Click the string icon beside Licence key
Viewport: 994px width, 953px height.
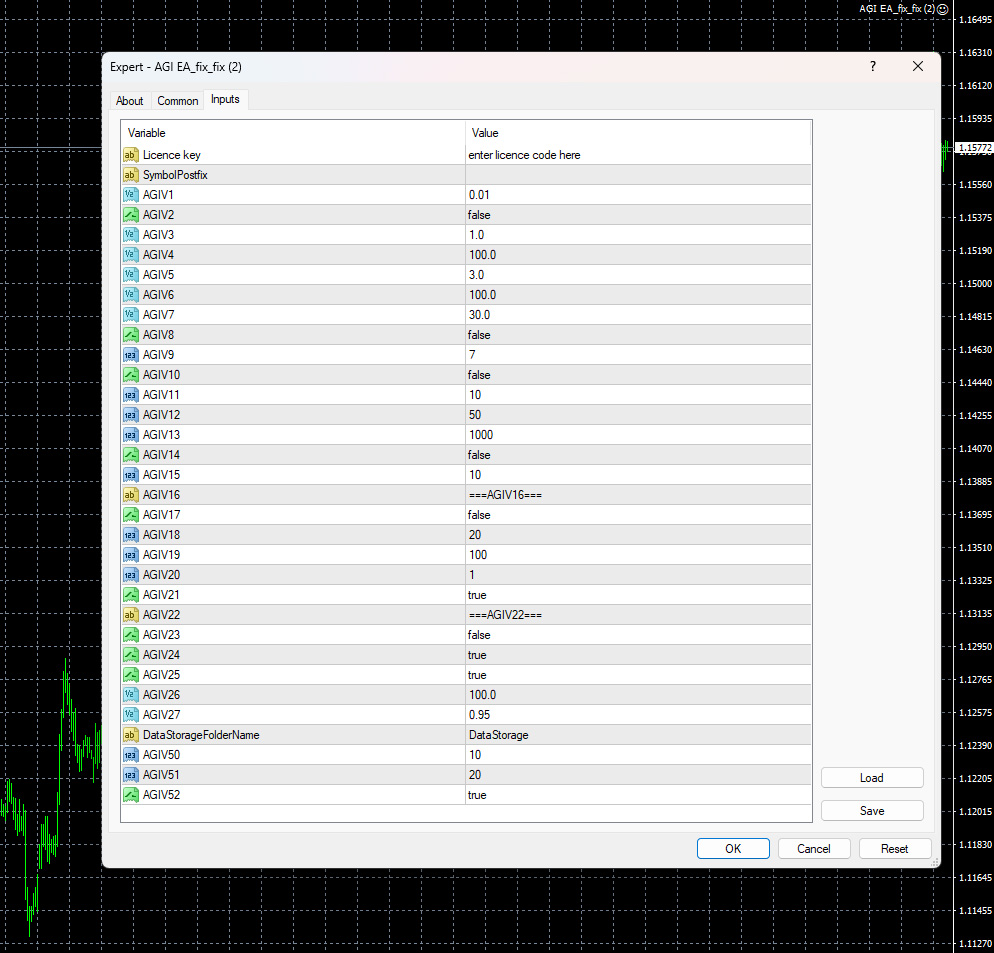(131, 155)
